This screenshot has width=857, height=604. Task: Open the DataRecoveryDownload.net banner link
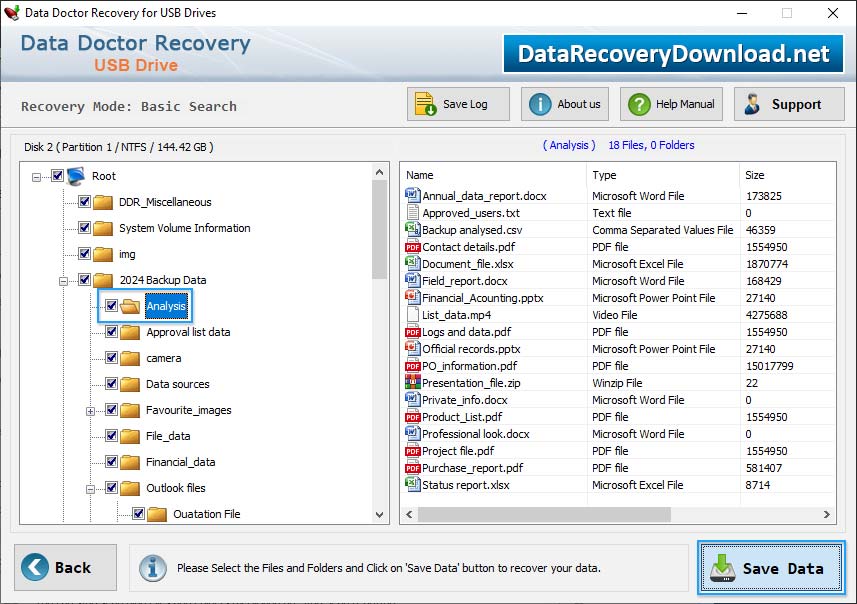tap(673, 54)
